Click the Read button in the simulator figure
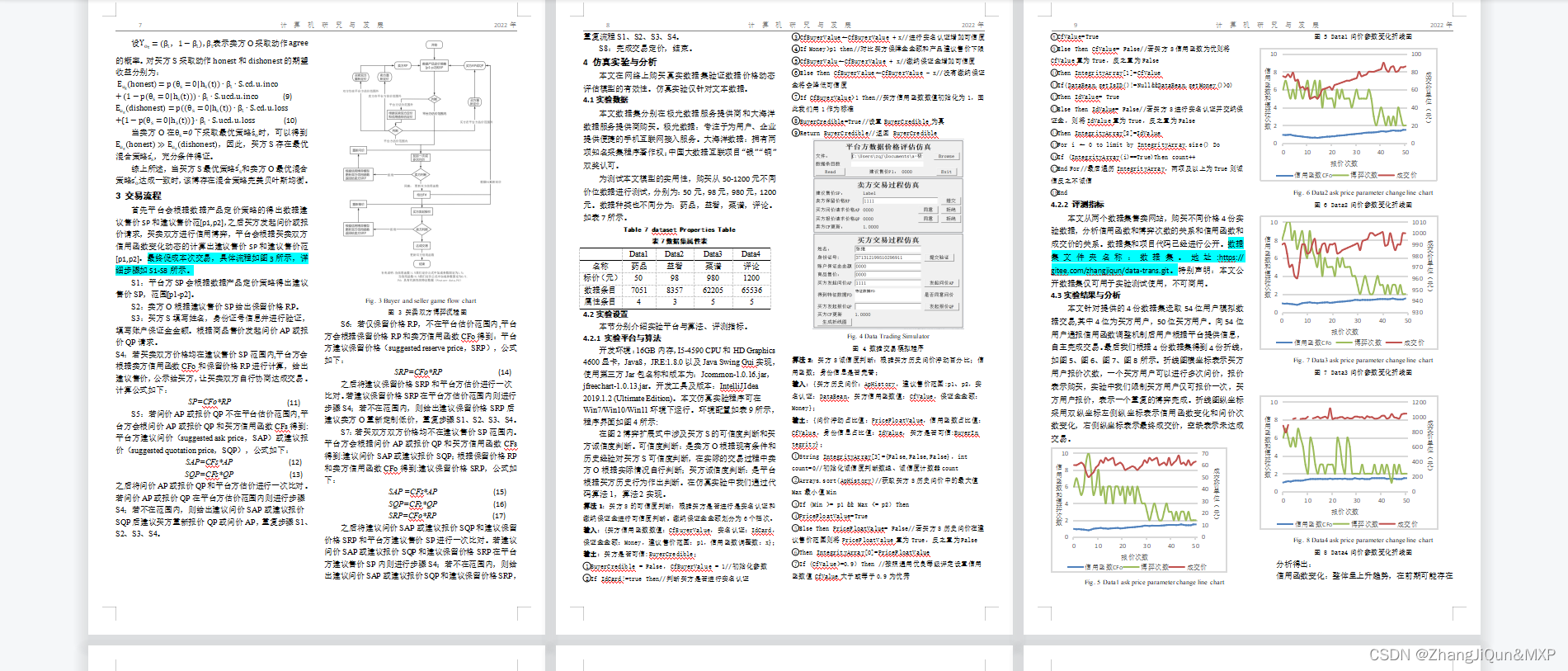Screen dimensions: 1568x671 point(830,172)
